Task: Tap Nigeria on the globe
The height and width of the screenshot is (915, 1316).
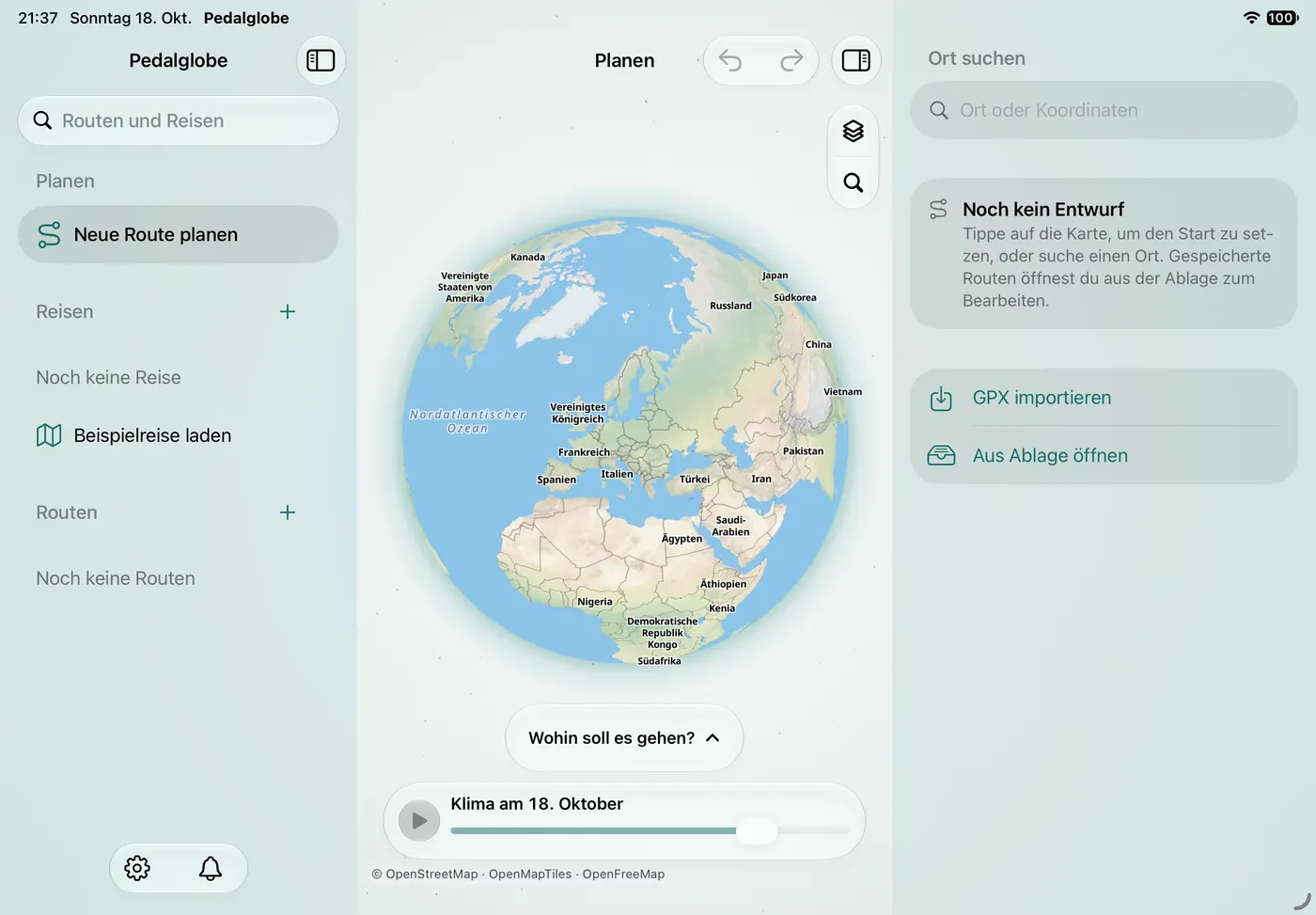Action: [595, 602]
